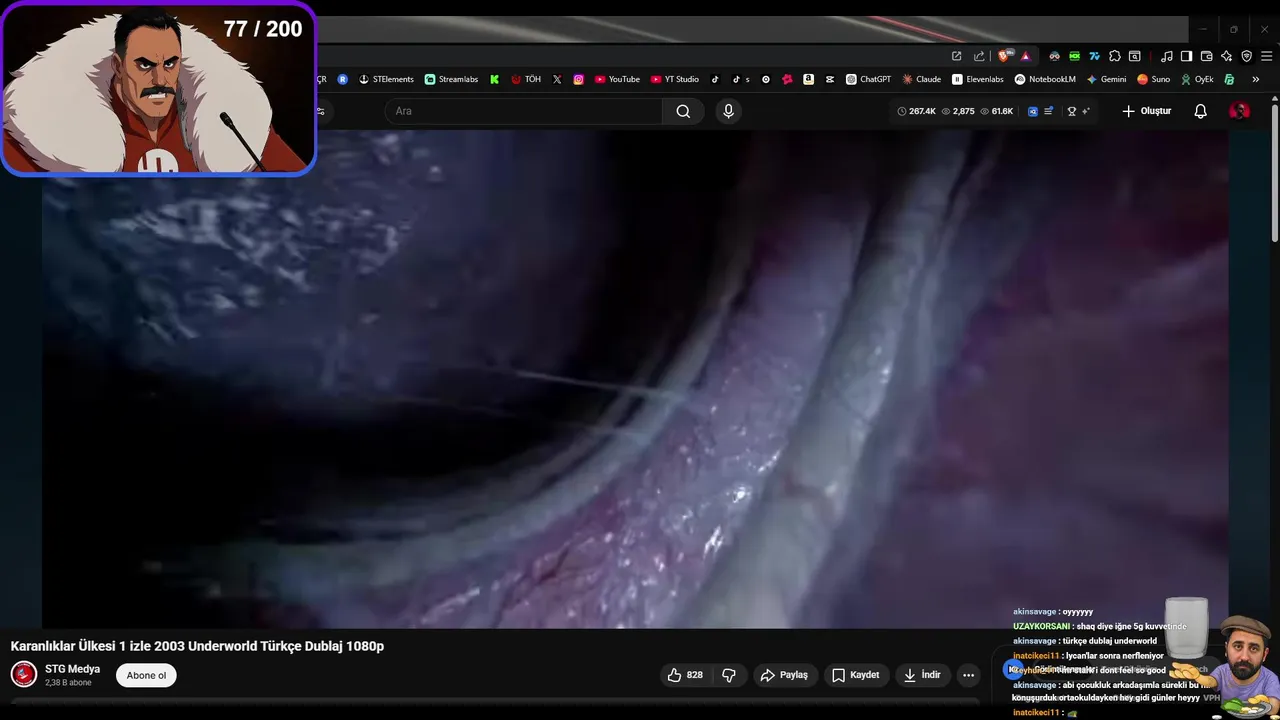Image resolution: width=1280 pixels, height=720 pixels.
Task: Open the YT Studio bookmark
Action: coord(675,79)
